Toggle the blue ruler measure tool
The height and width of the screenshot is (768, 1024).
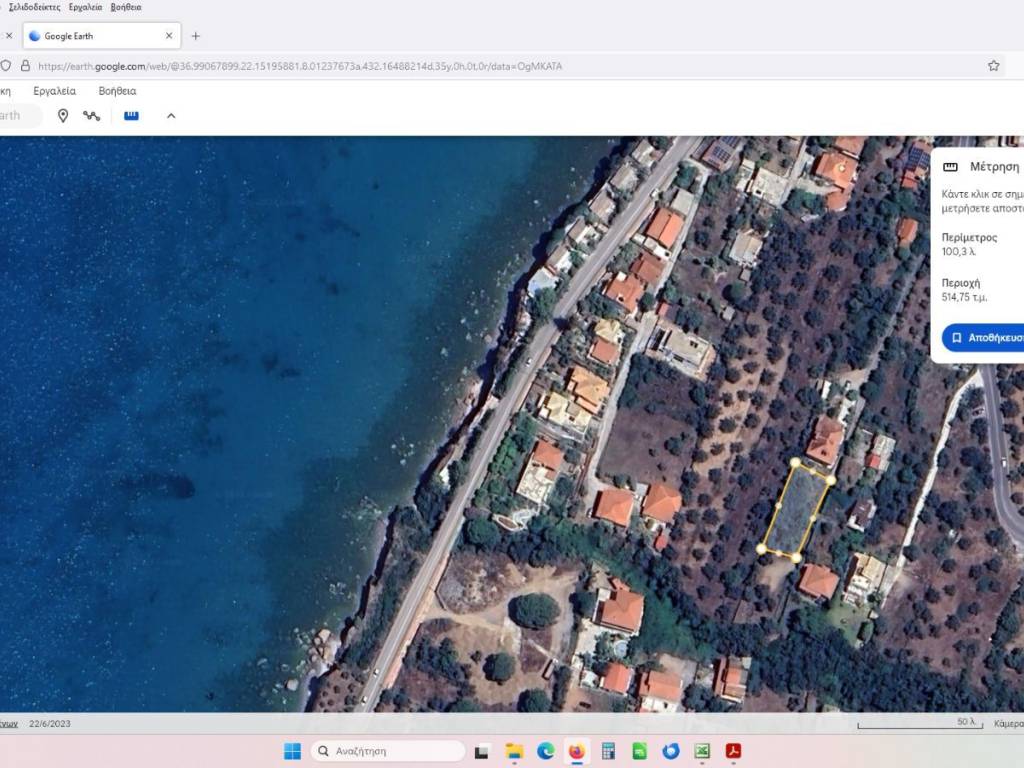(131, 116)
